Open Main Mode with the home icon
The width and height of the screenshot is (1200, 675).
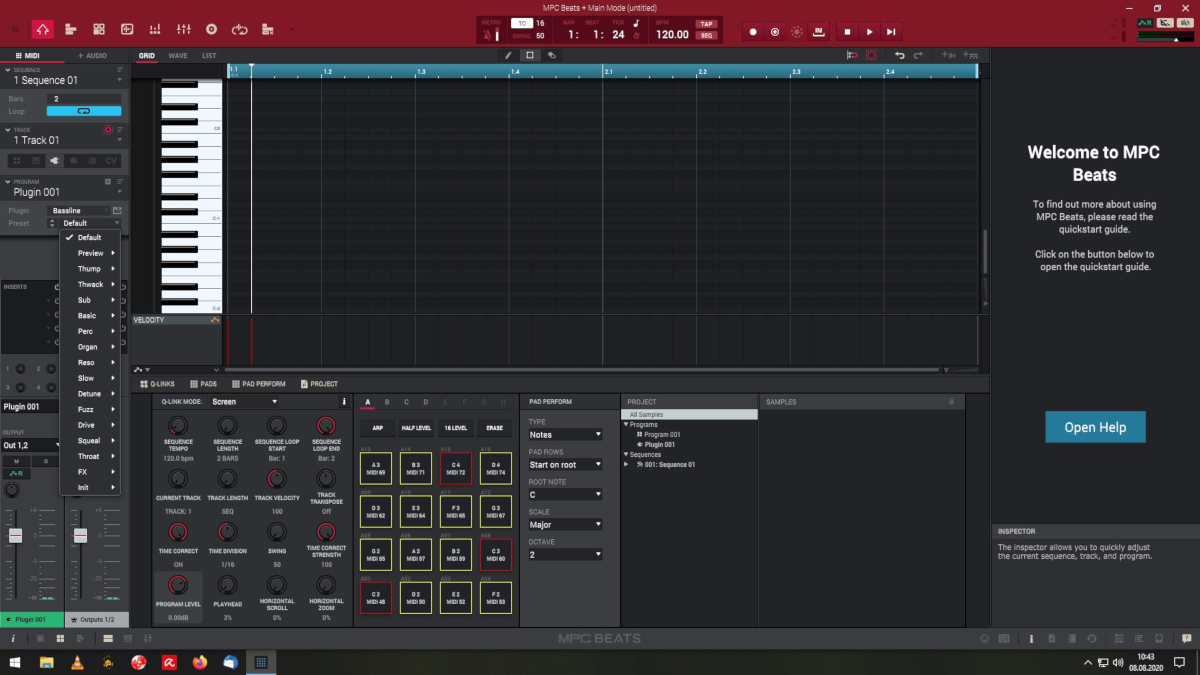coord(43,30)
